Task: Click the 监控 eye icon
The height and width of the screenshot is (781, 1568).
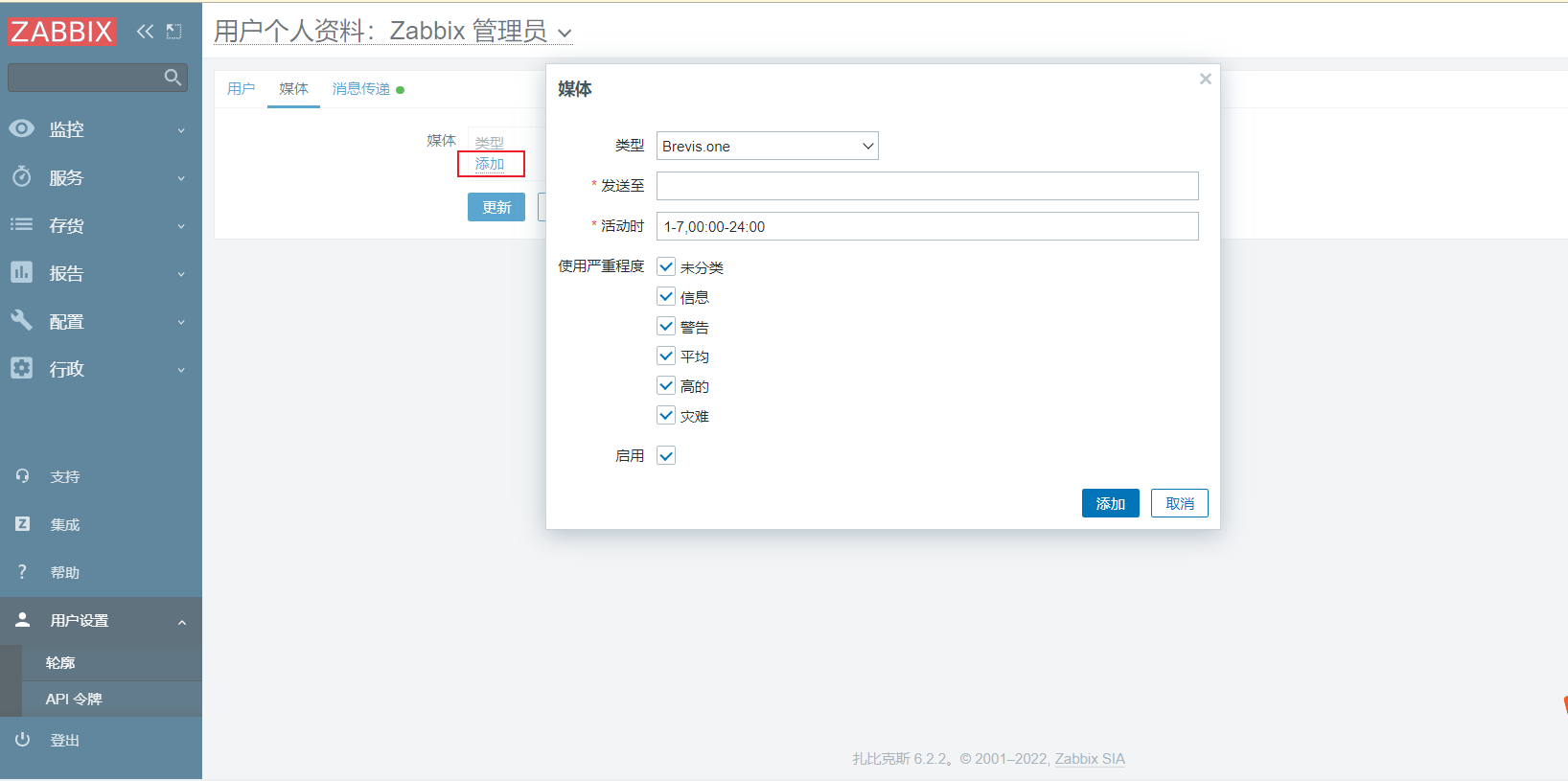Action: click(x=21, y=128)
